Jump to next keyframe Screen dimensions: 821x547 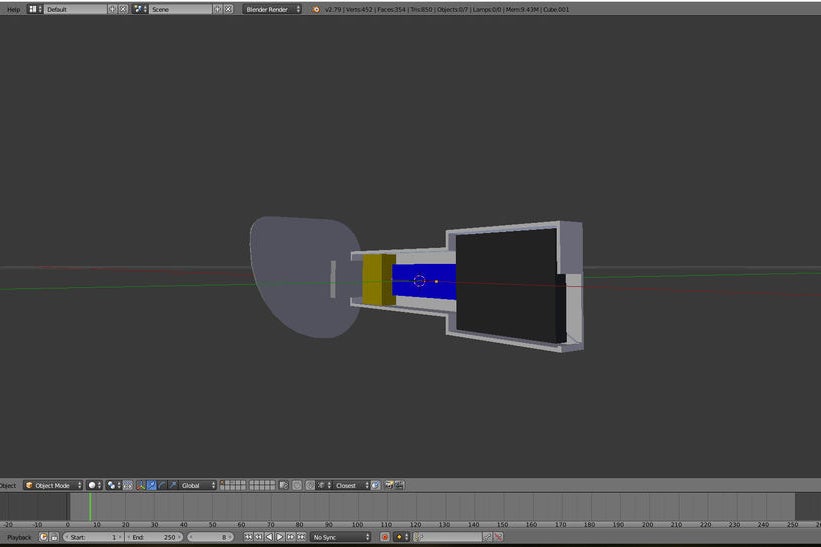tap(291, 537)
